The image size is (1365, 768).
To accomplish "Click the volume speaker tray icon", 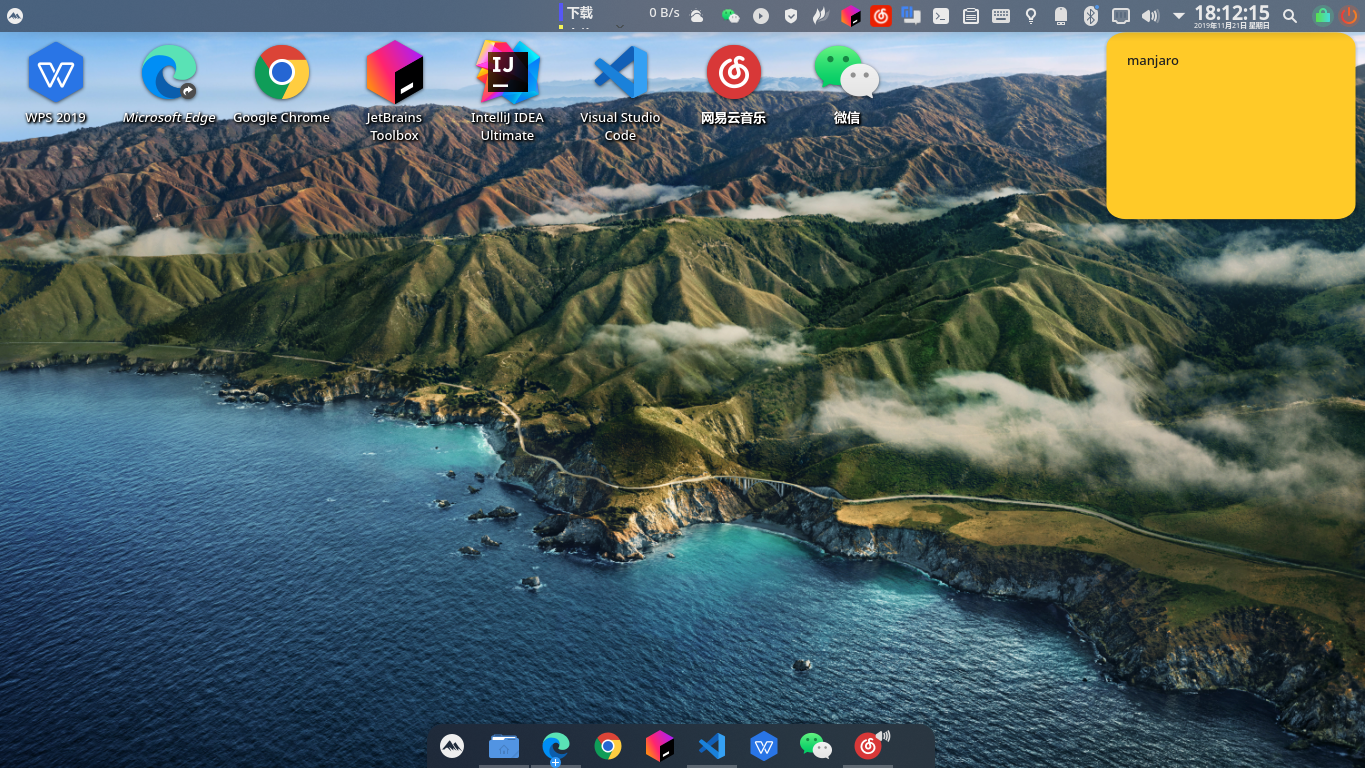I will [x=1150, y=16].
